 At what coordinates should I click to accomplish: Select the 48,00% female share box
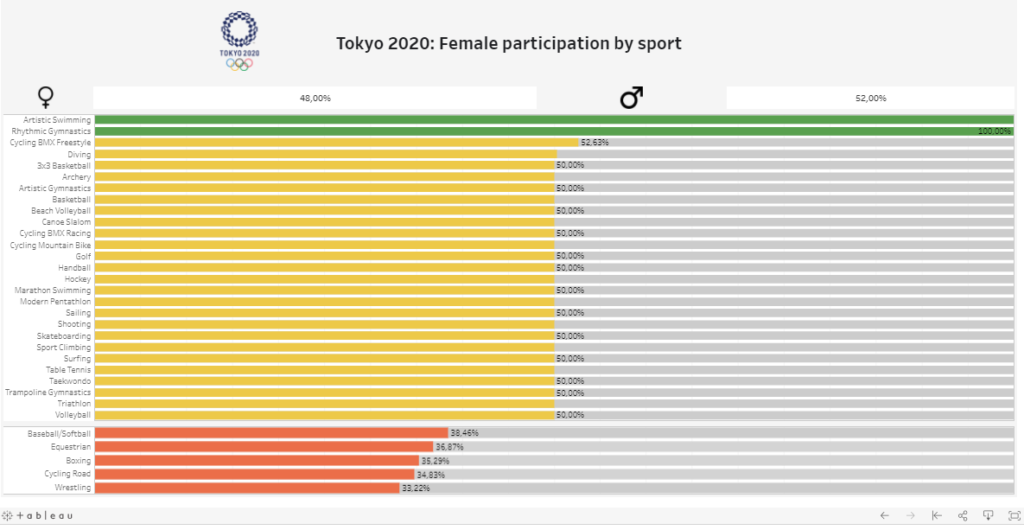(x=315, y=98)
